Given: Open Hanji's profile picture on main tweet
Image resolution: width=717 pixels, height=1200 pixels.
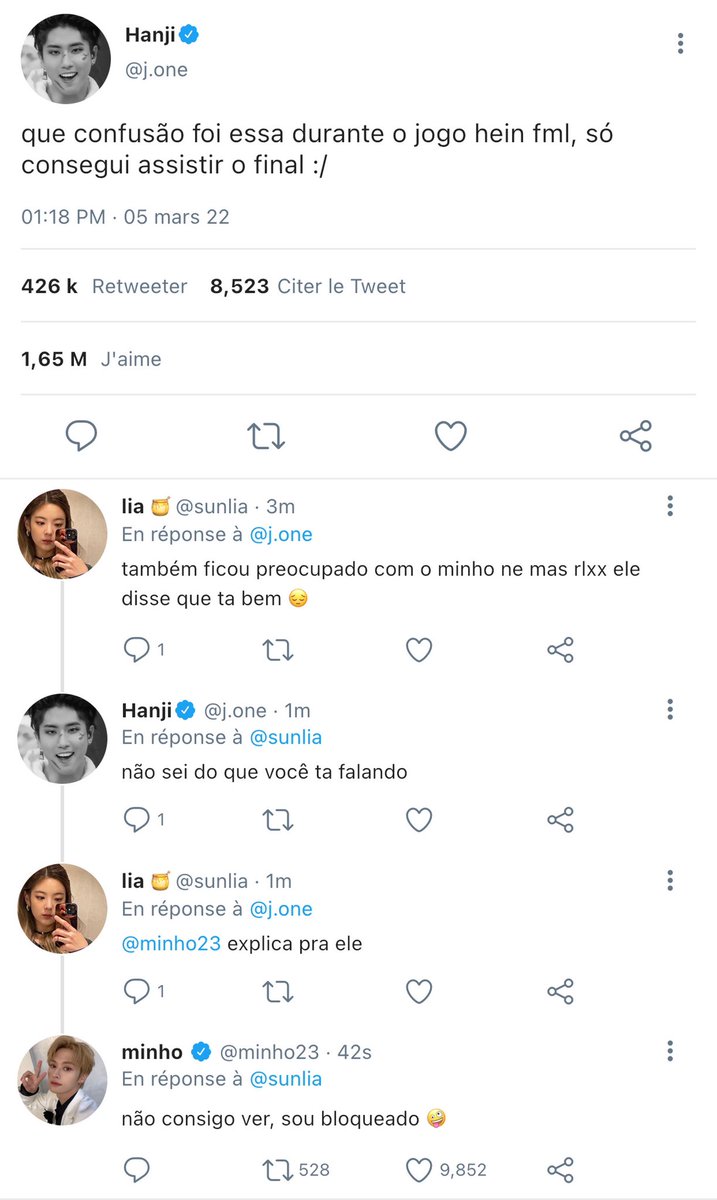Looking at the screenshot, I should click(x=65, y=59).
